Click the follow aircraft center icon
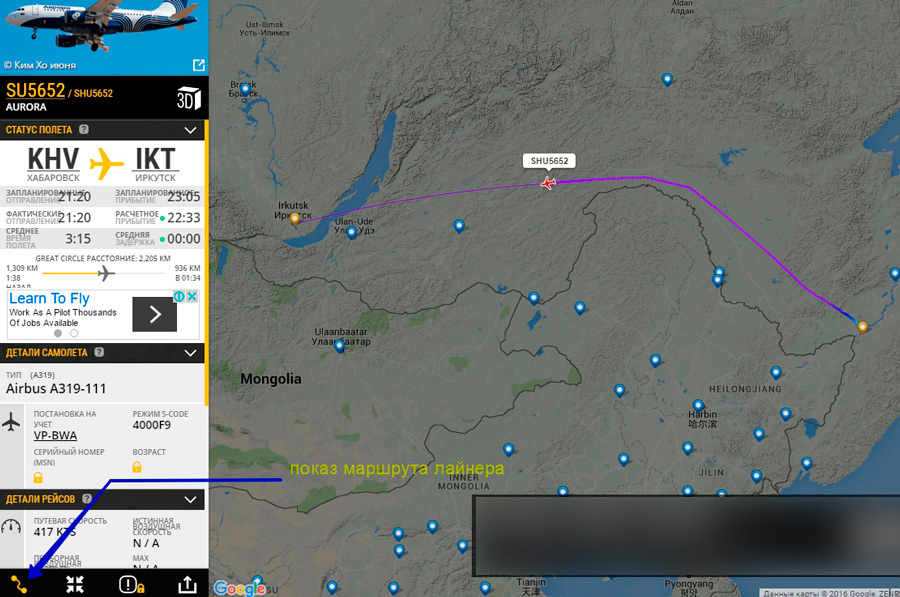 [x=75, y=584]
